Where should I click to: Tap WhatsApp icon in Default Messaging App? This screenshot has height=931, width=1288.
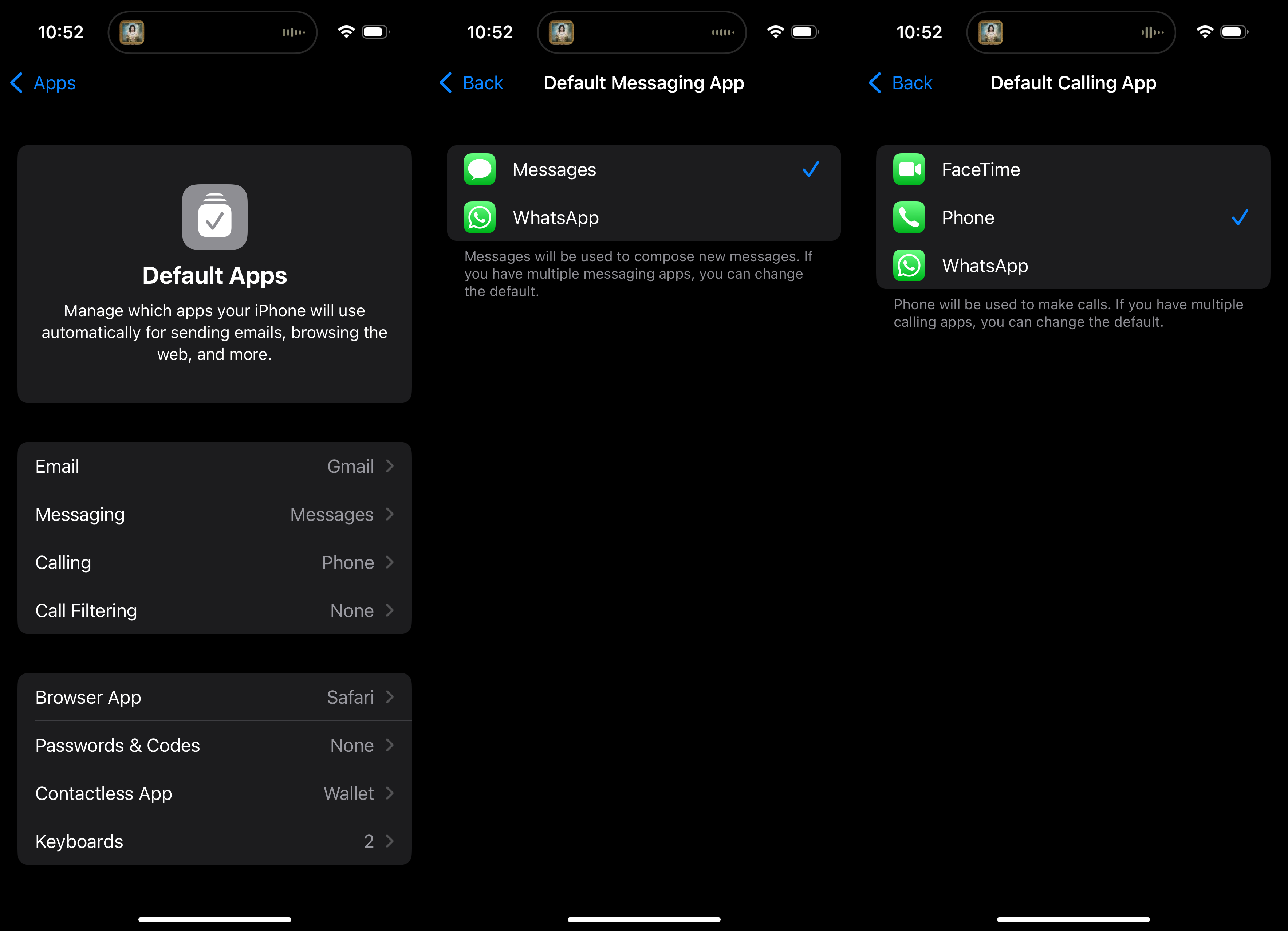click(480, 217)
